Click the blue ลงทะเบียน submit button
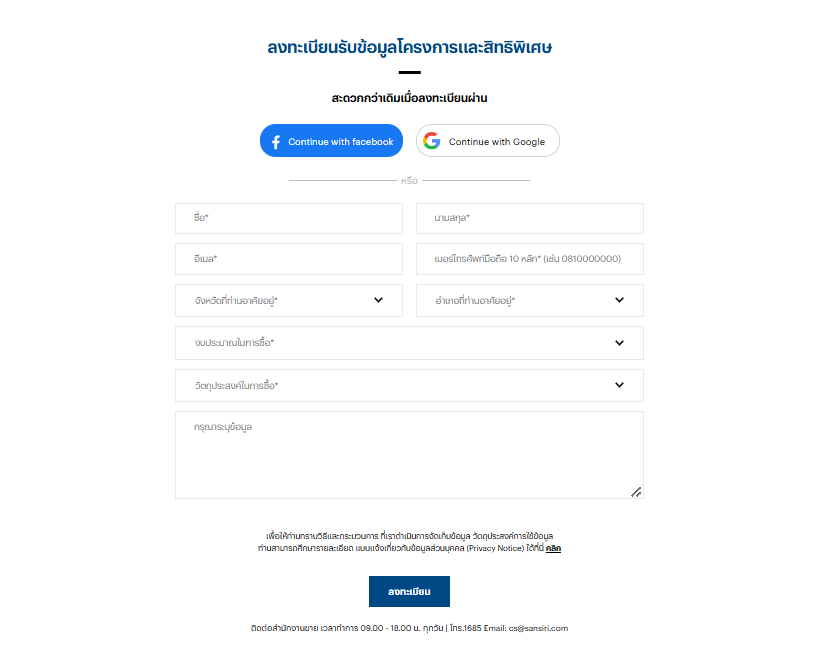 (409, 591)
